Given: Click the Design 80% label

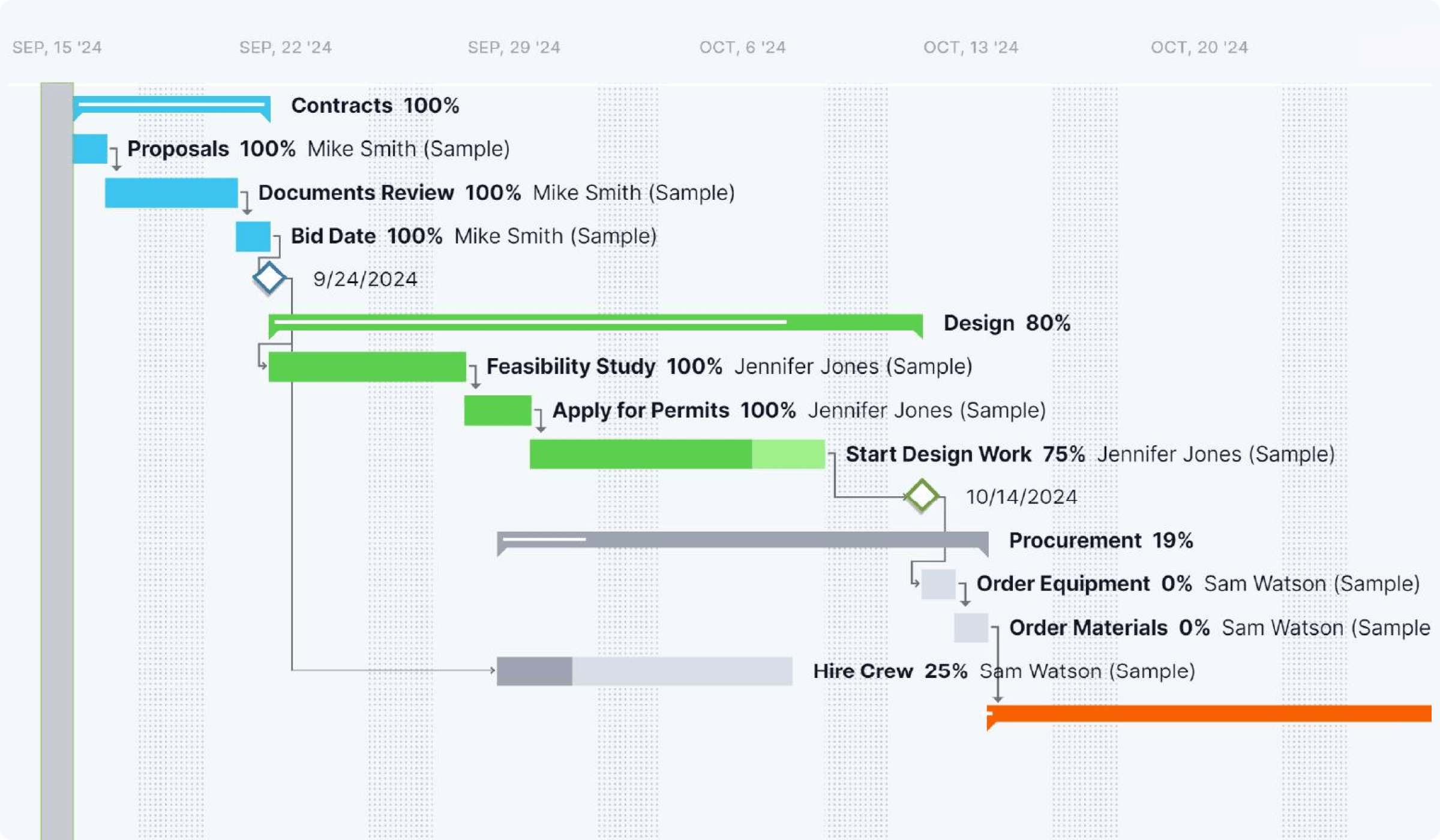Looking at the screenshot, I should click(x=1006, y=323).
